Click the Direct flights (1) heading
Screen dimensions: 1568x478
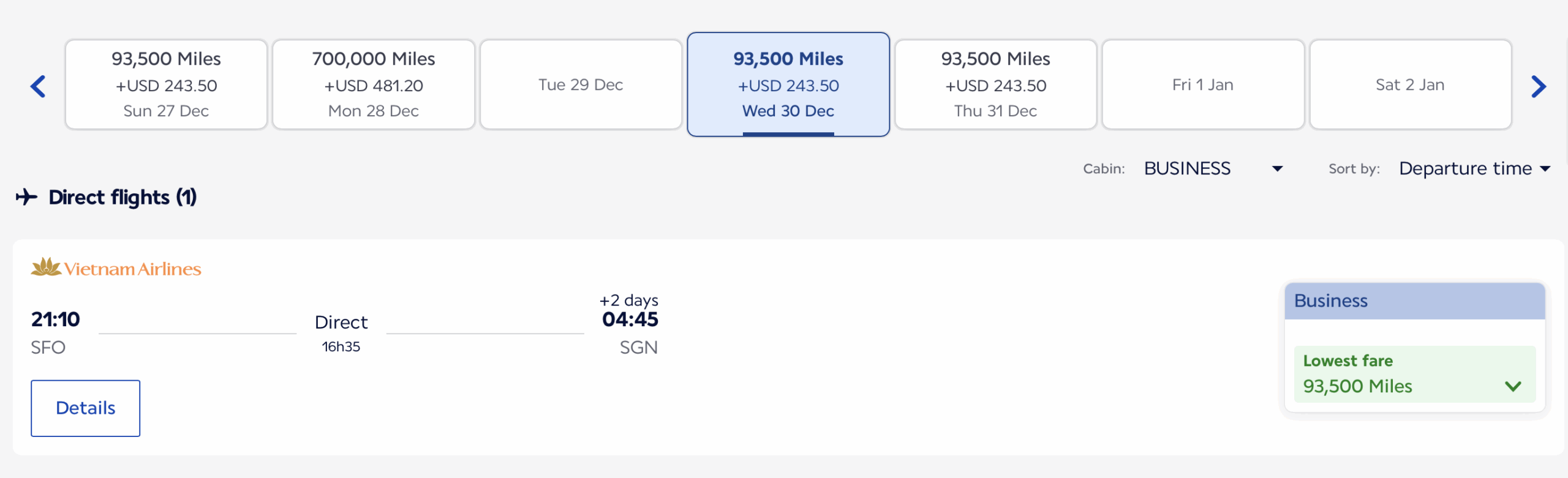click(123, 197)
